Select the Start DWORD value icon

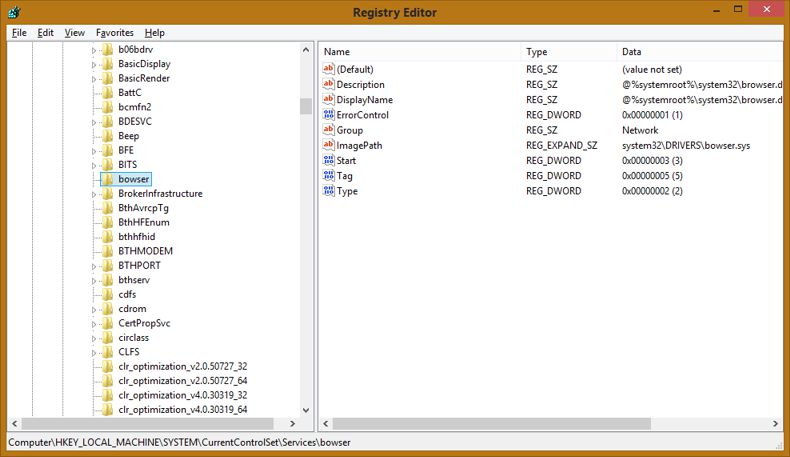tap(328, 160)
